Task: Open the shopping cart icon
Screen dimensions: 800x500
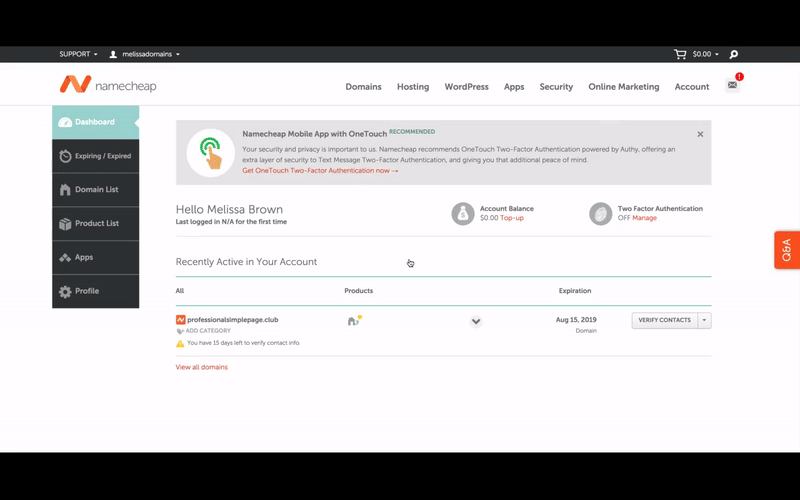Action: (681, 54)
